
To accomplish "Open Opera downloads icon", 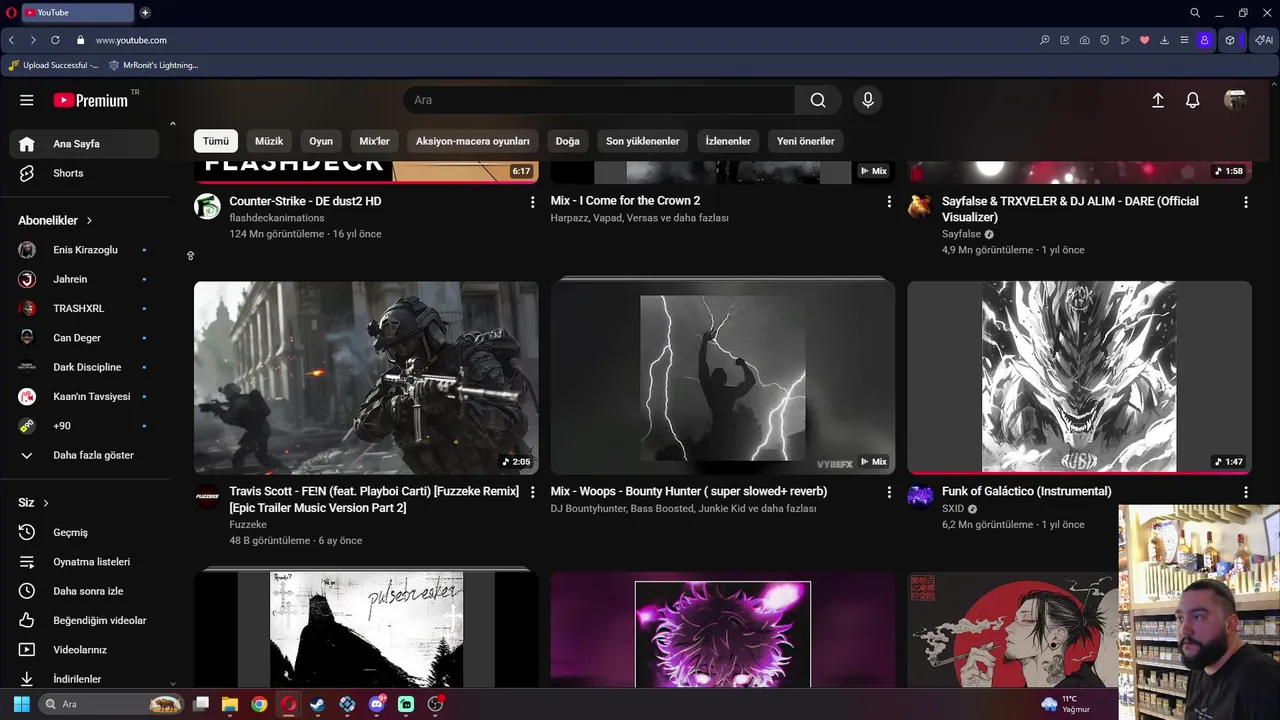I will [1164, 40].
